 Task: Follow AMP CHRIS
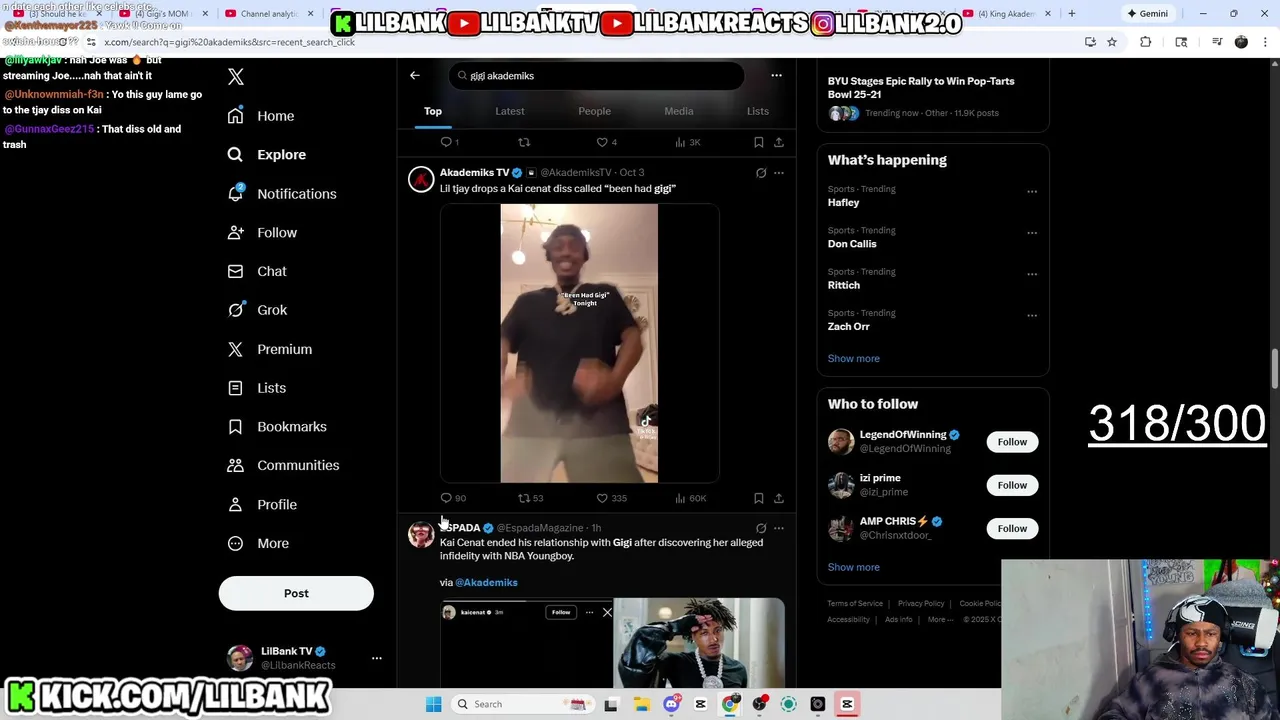(1012, 528)
